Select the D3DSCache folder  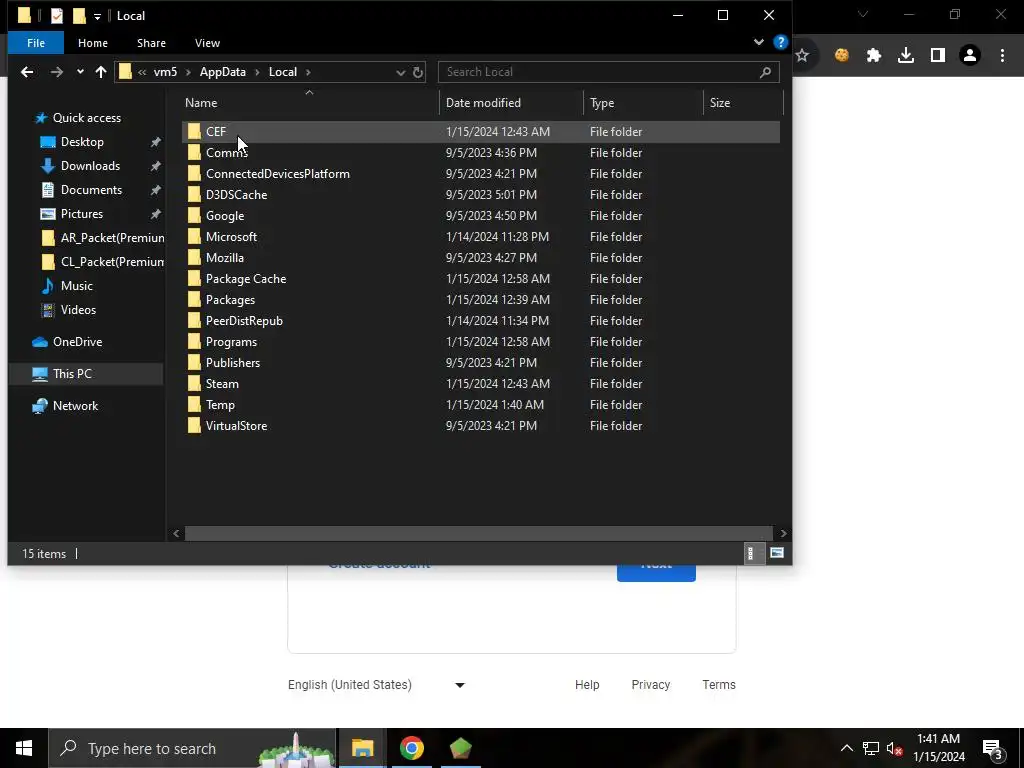click(x=481, y=195)
